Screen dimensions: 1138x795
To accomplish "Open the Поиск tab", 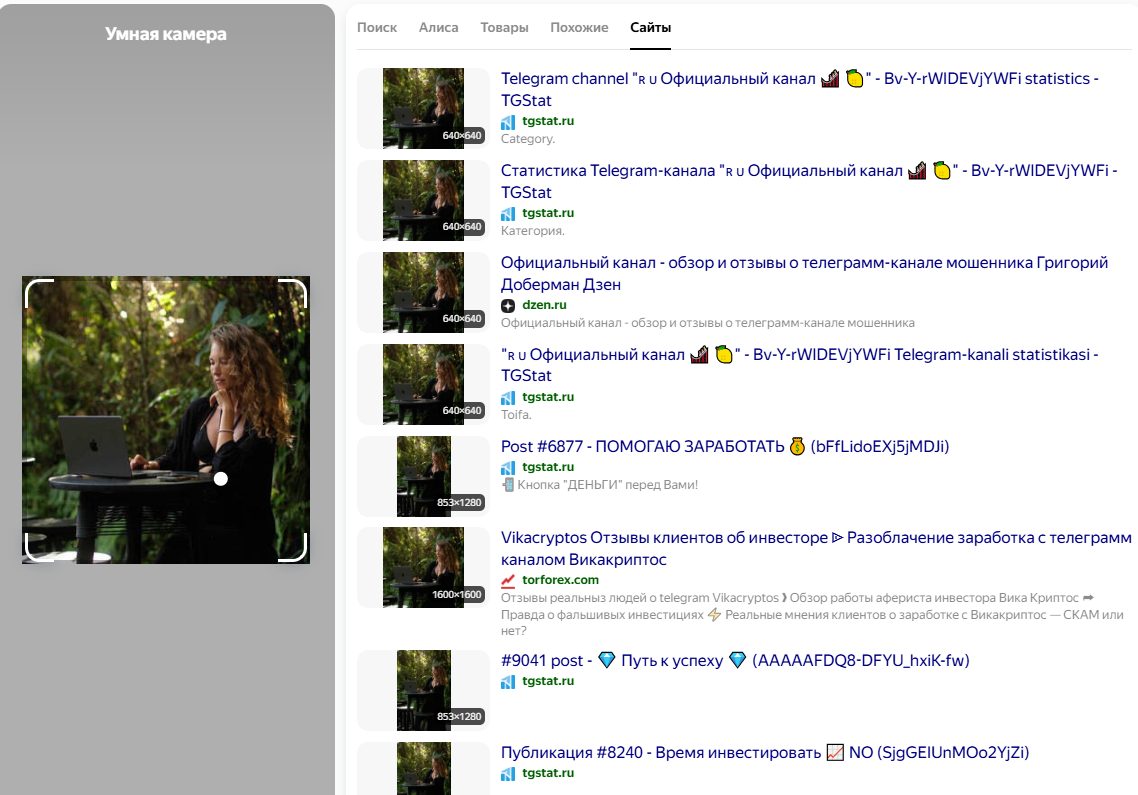I will (377, 28).
